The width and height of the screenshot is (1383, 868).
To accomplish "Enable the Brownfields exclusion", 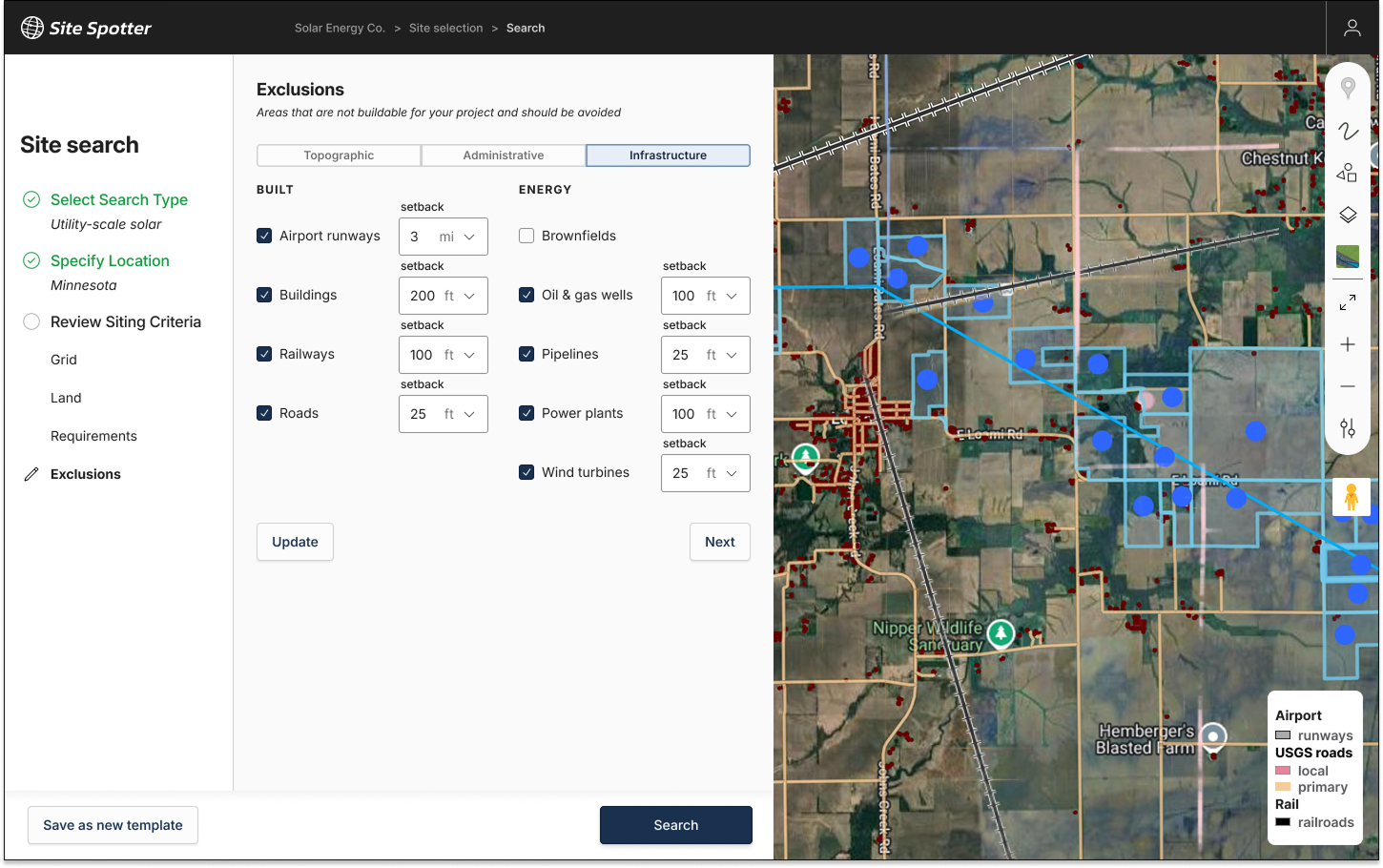I will coord(526,236).
